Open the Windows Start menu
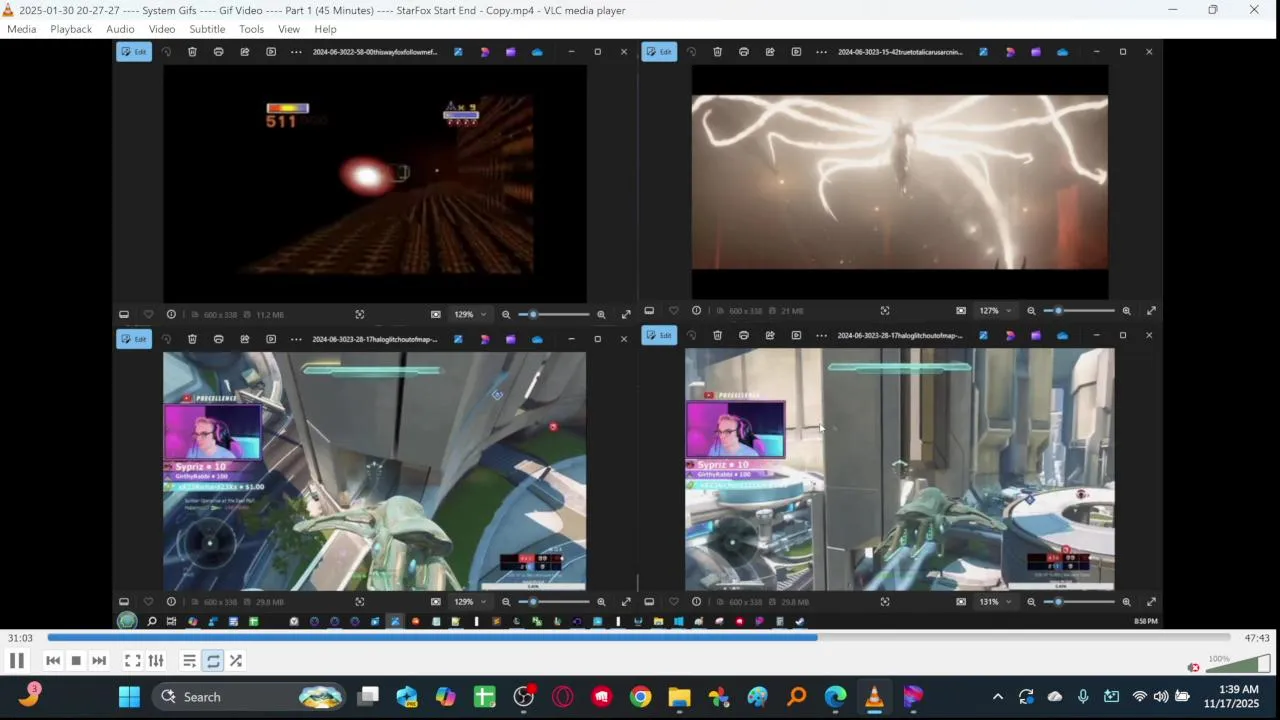This screenshot has height=720, width=1280. pyautogui.click(x=130, y=697)
